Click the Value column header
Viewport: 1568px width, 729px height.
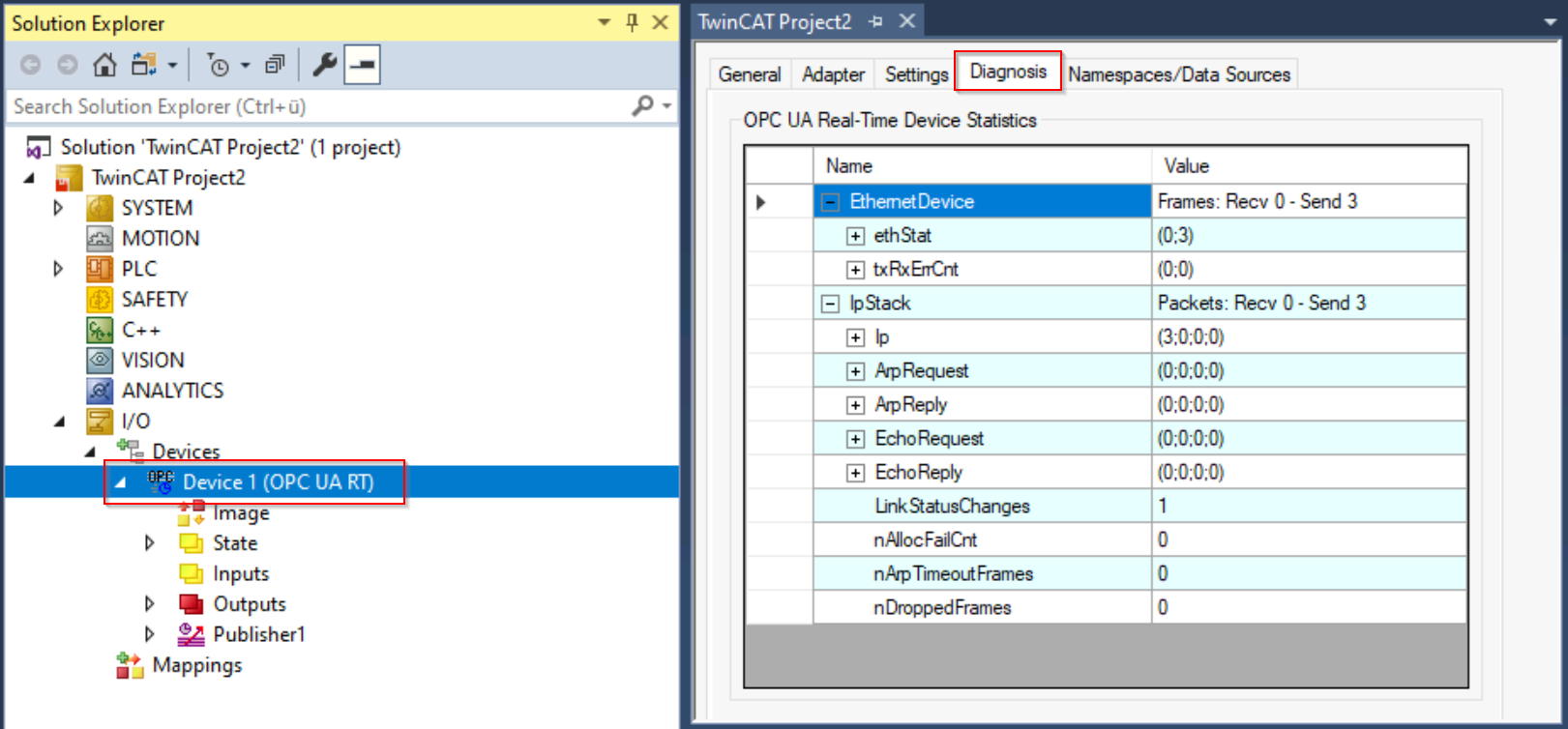(x=1310, y=165)
